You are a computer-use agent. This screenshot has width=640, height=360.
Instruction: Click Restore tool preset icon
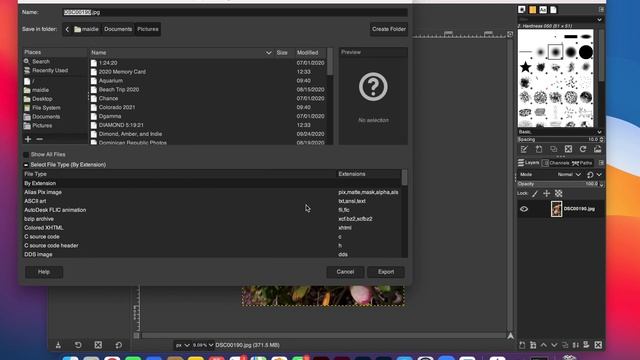[78, 345]
